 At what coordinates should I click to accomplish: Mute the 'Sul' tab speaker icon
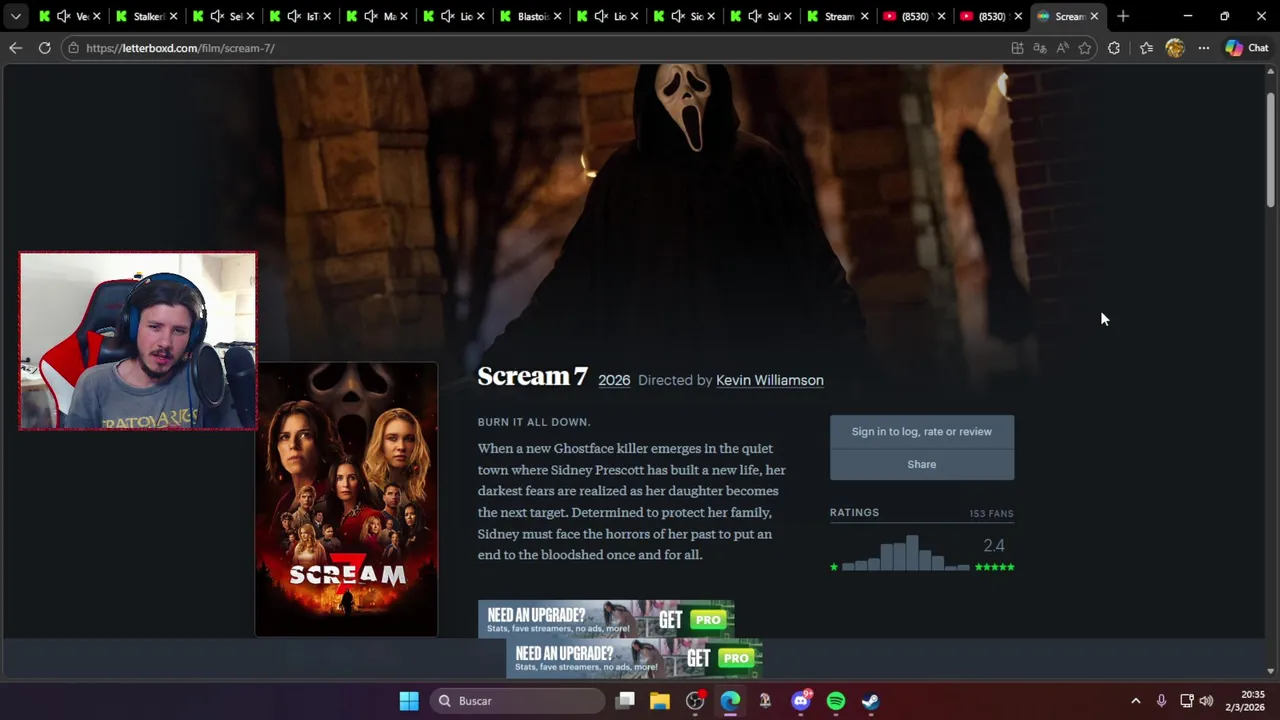[755, 16]
